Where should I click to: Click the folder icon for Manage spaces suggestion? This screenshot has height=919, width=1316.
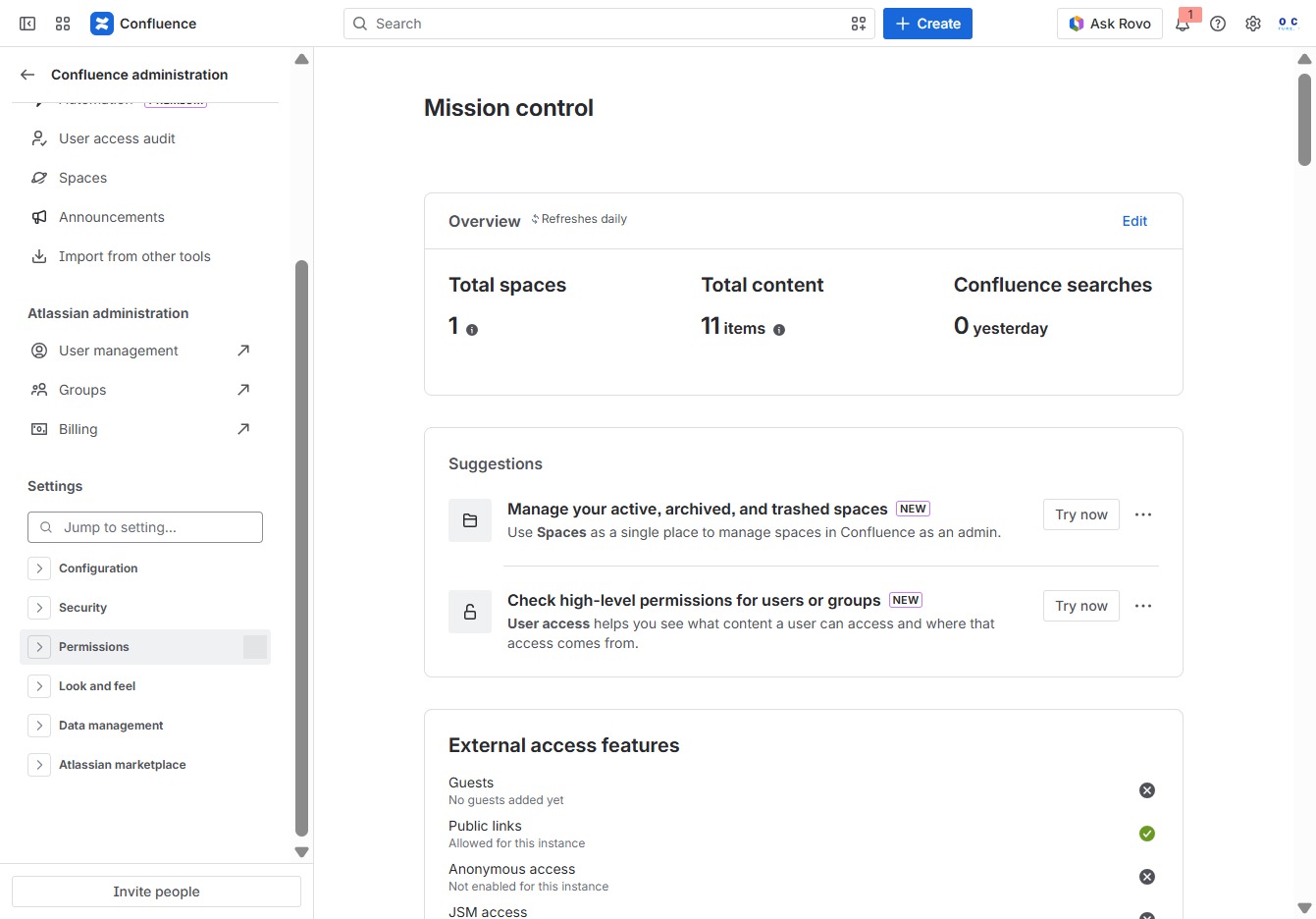pyautogui.click(x=470, y=520)
